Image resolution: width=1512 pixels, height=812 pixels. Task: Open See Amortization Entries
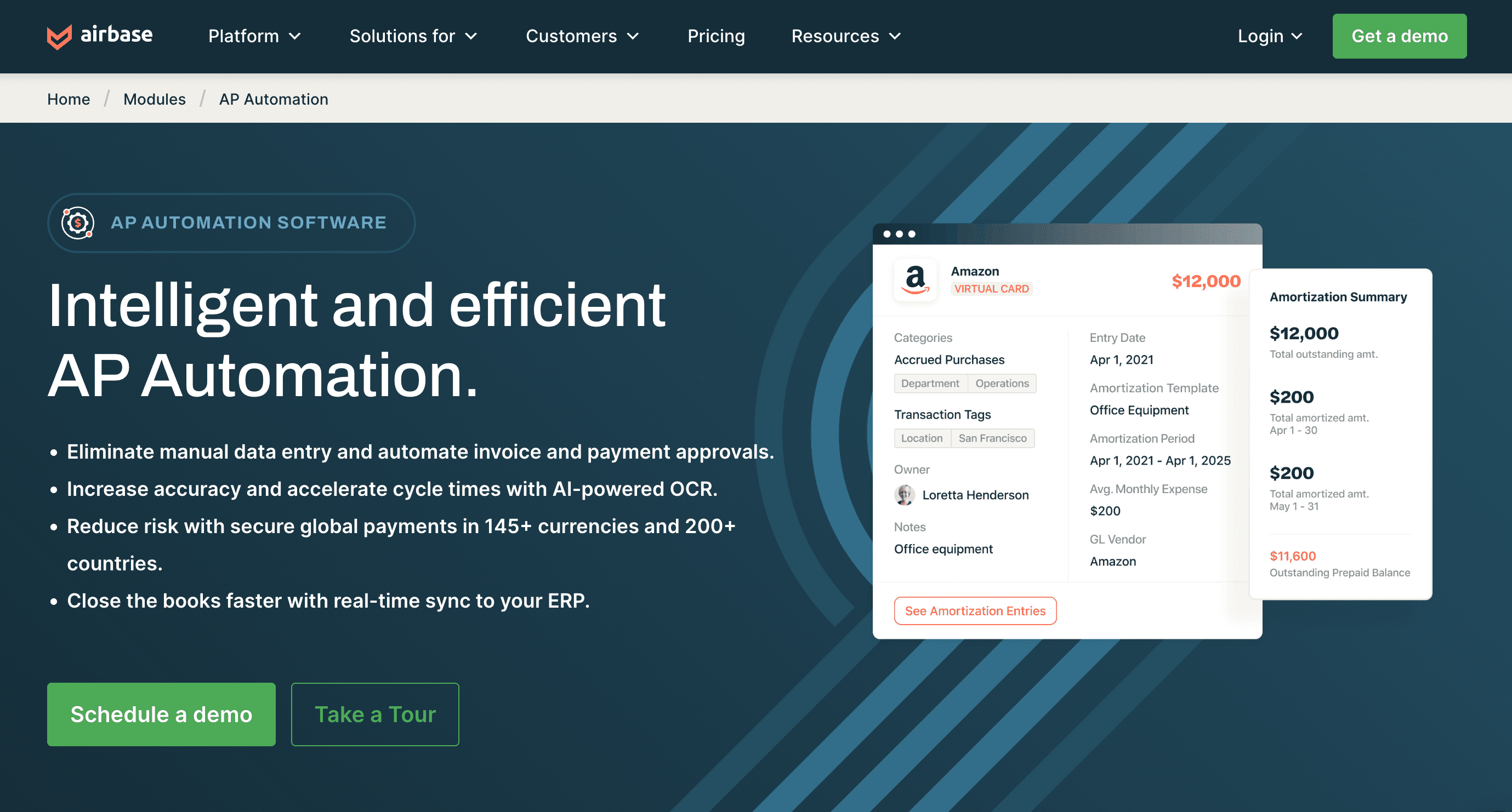pos(975,611)
